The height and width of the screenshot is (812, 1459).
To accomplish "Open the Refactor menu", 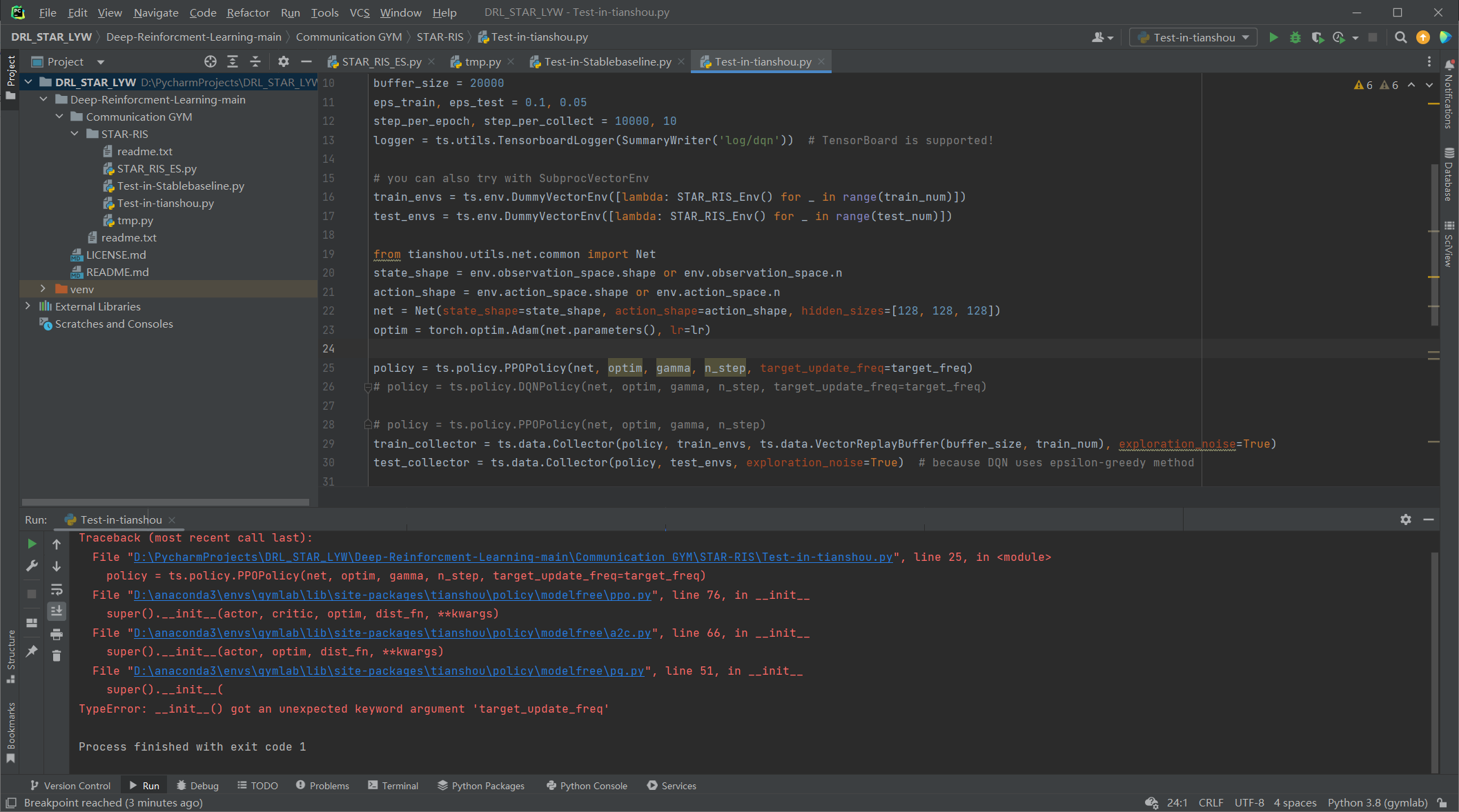I will click(248, 12).
